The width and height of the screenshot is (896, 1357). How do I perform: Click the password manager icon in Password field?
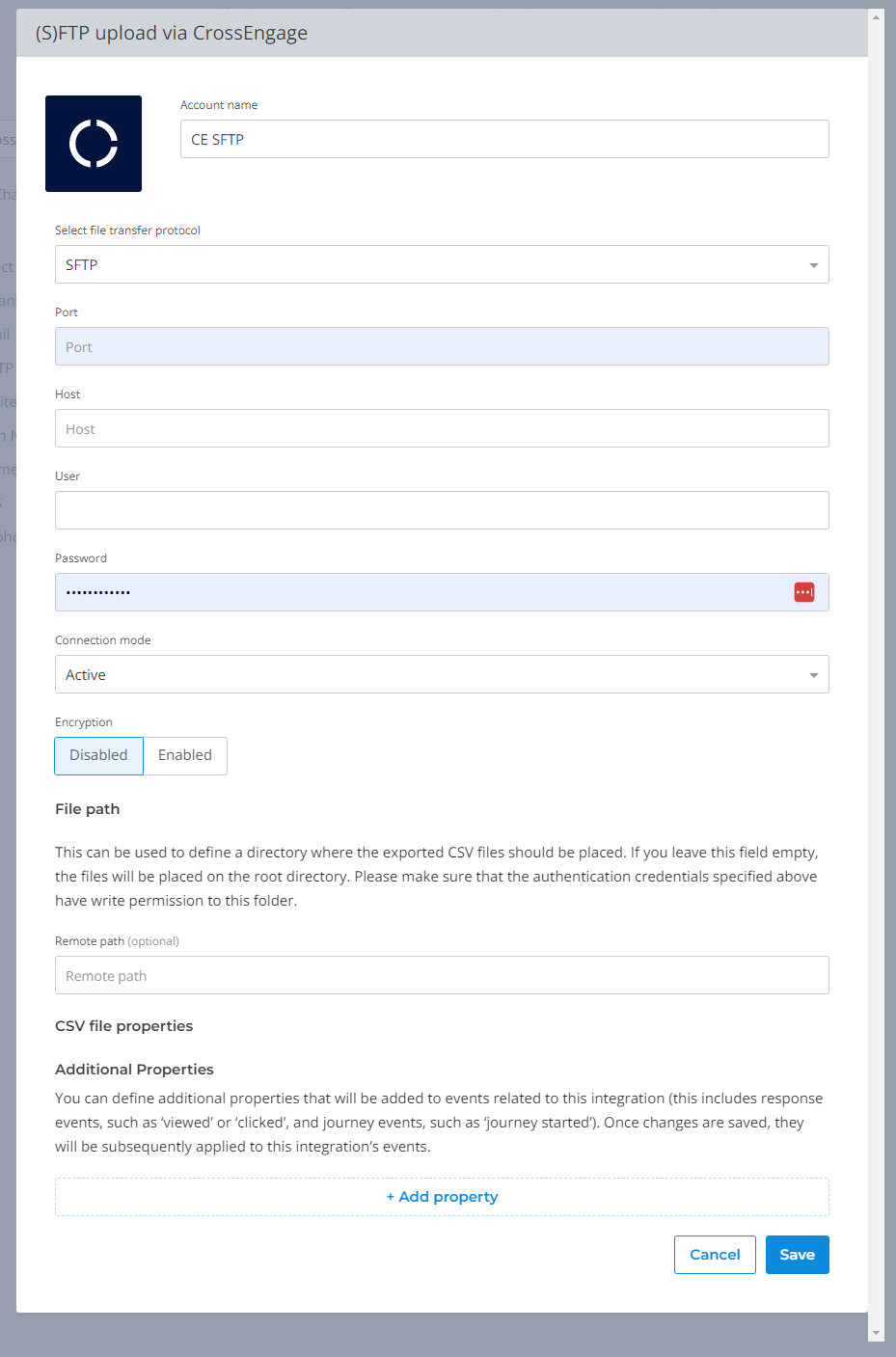(803, 592)
